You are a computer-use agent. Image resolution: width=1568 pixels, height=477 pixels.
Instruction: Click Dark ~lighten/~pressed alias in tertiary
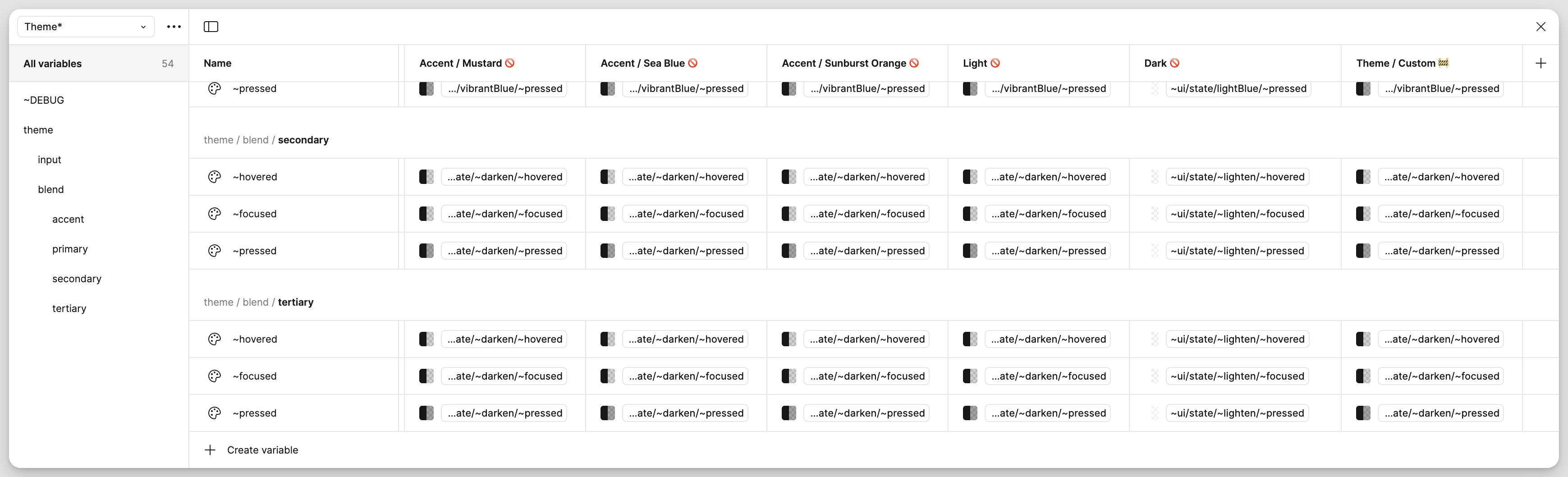click(1238, 413)
